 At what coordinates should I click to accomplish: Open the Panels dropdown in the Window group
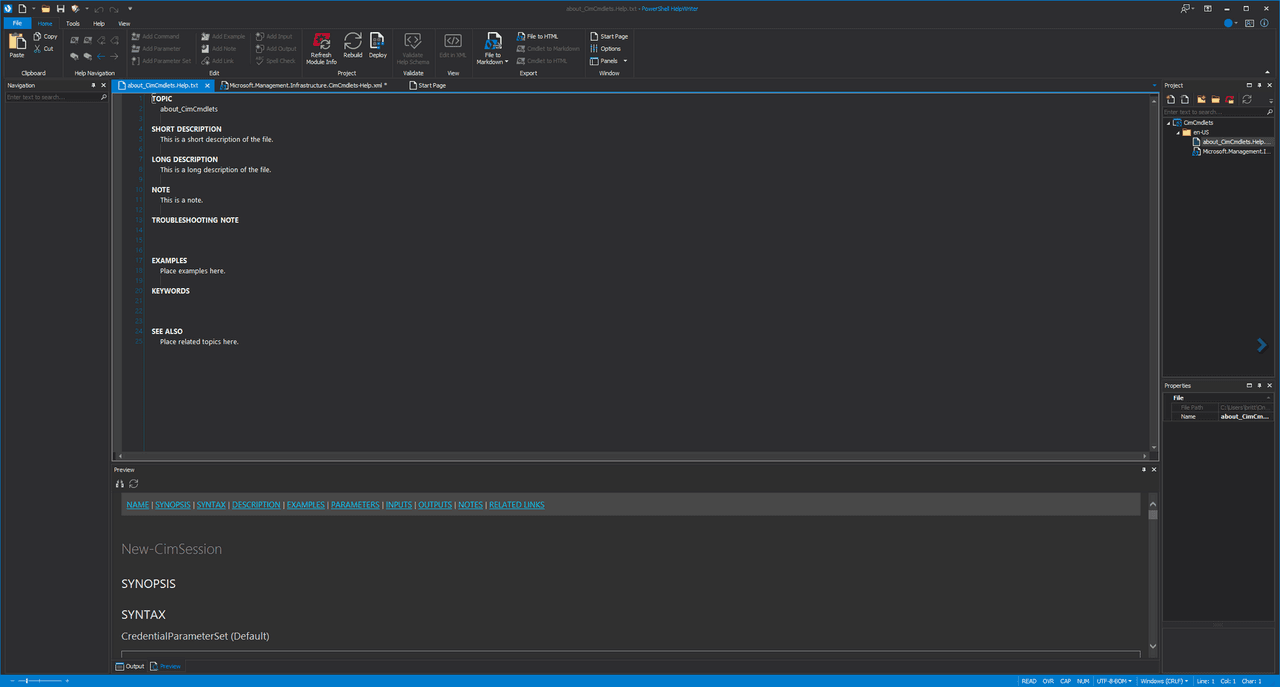(609, 60)
